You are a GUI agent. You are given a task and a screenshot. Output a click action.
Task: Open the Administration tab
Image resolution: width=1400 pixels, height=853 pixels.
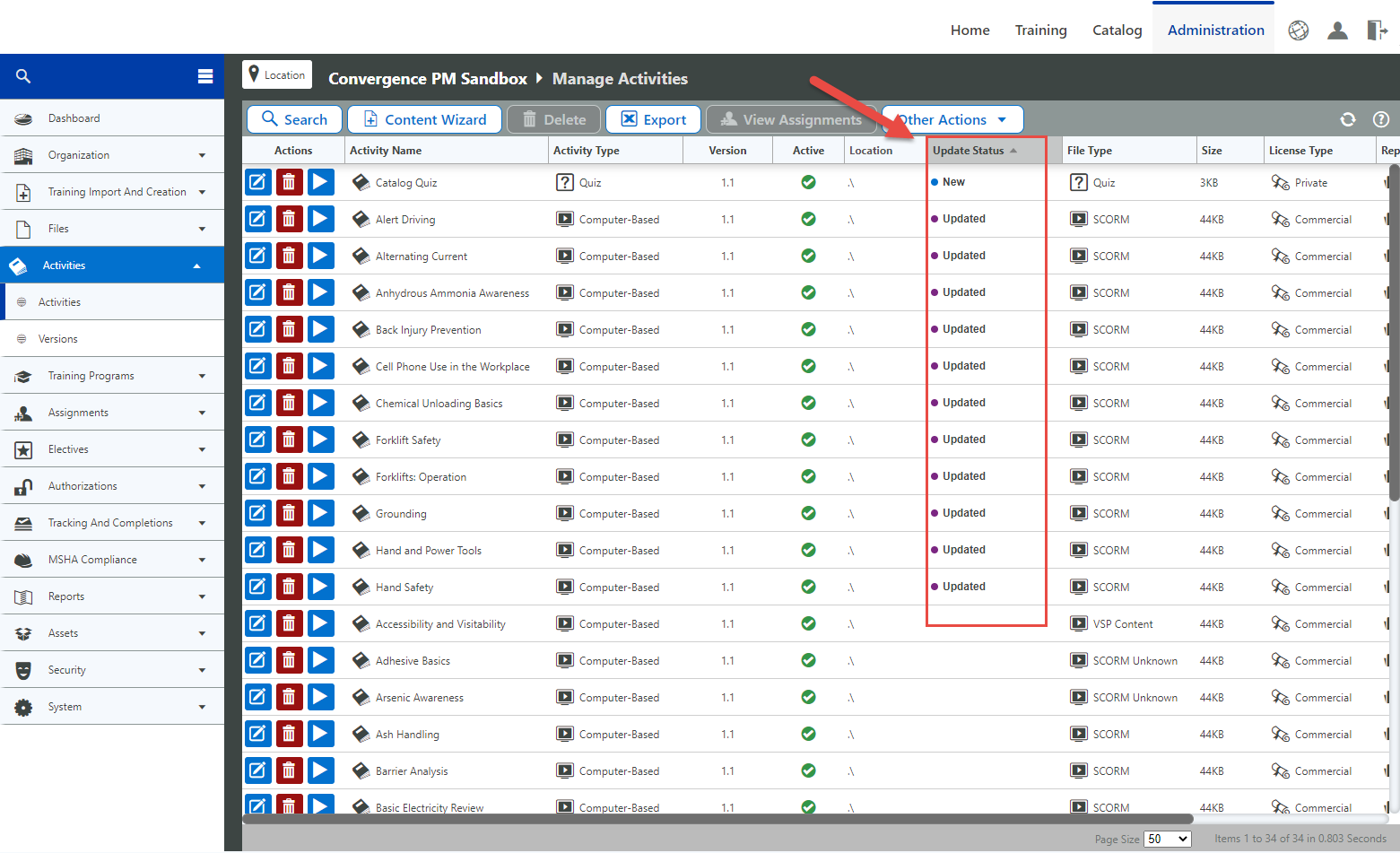click(x=1213, y=30)
